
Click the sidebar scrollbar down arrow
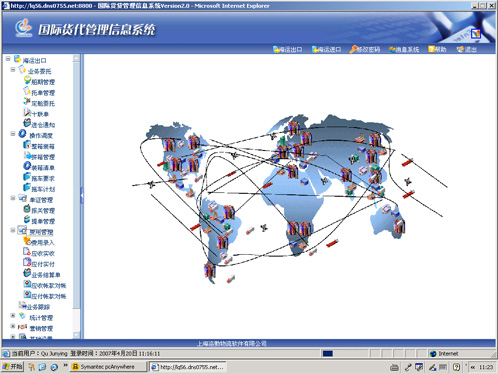tap(76, 335)
